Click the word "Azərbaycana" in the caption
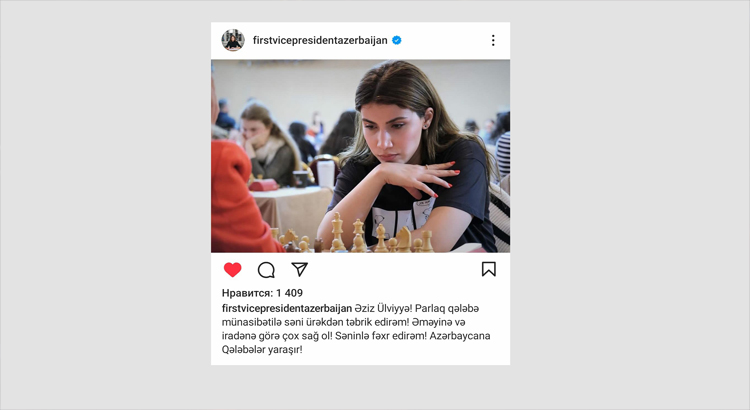Screen dimensions: 750x410 point(460,336)
